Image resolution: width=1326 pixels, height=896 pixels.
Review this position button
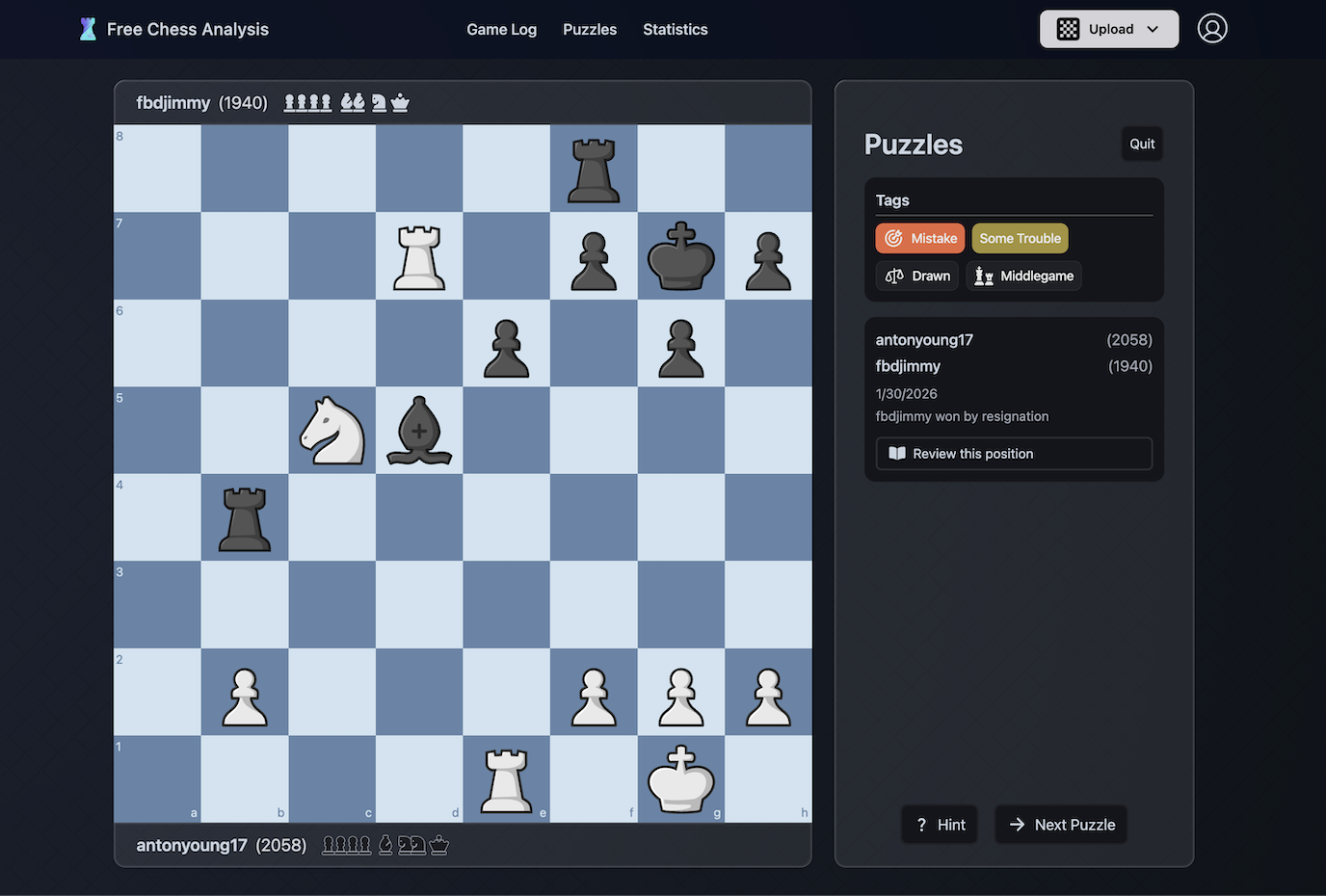point(1014,454)
